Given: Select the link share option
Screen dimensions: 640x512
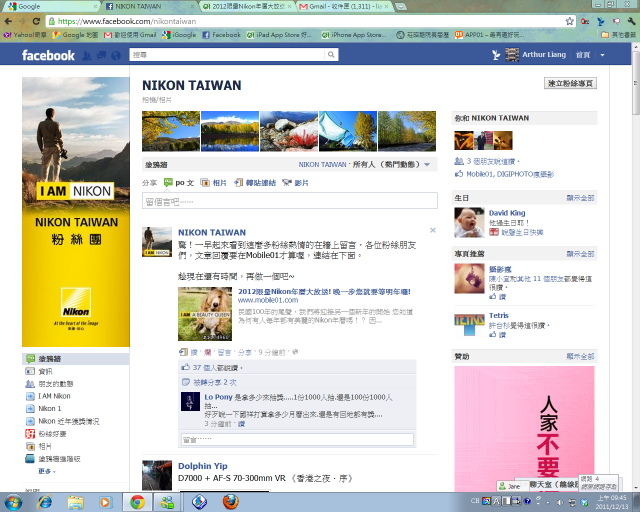Looking at the screenshot, I should 255,183.
